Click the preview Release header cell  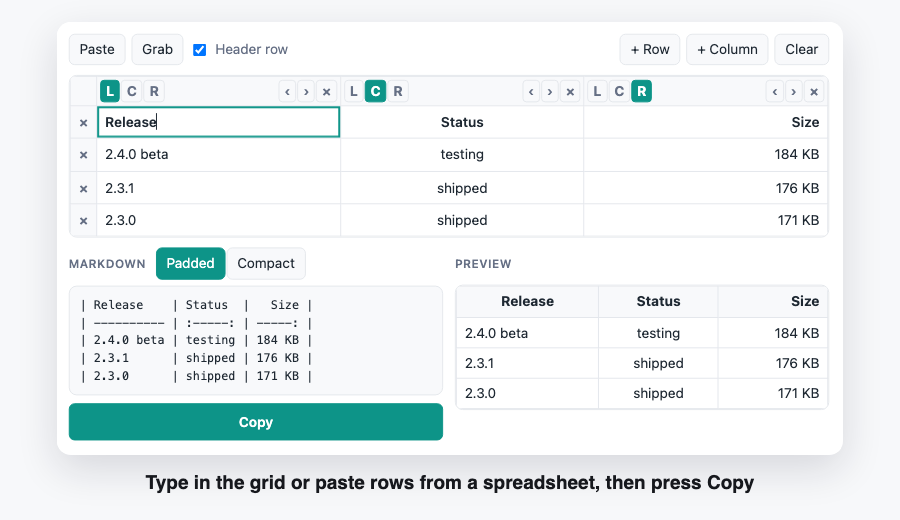pyautogui.click(x=527, y=301)
